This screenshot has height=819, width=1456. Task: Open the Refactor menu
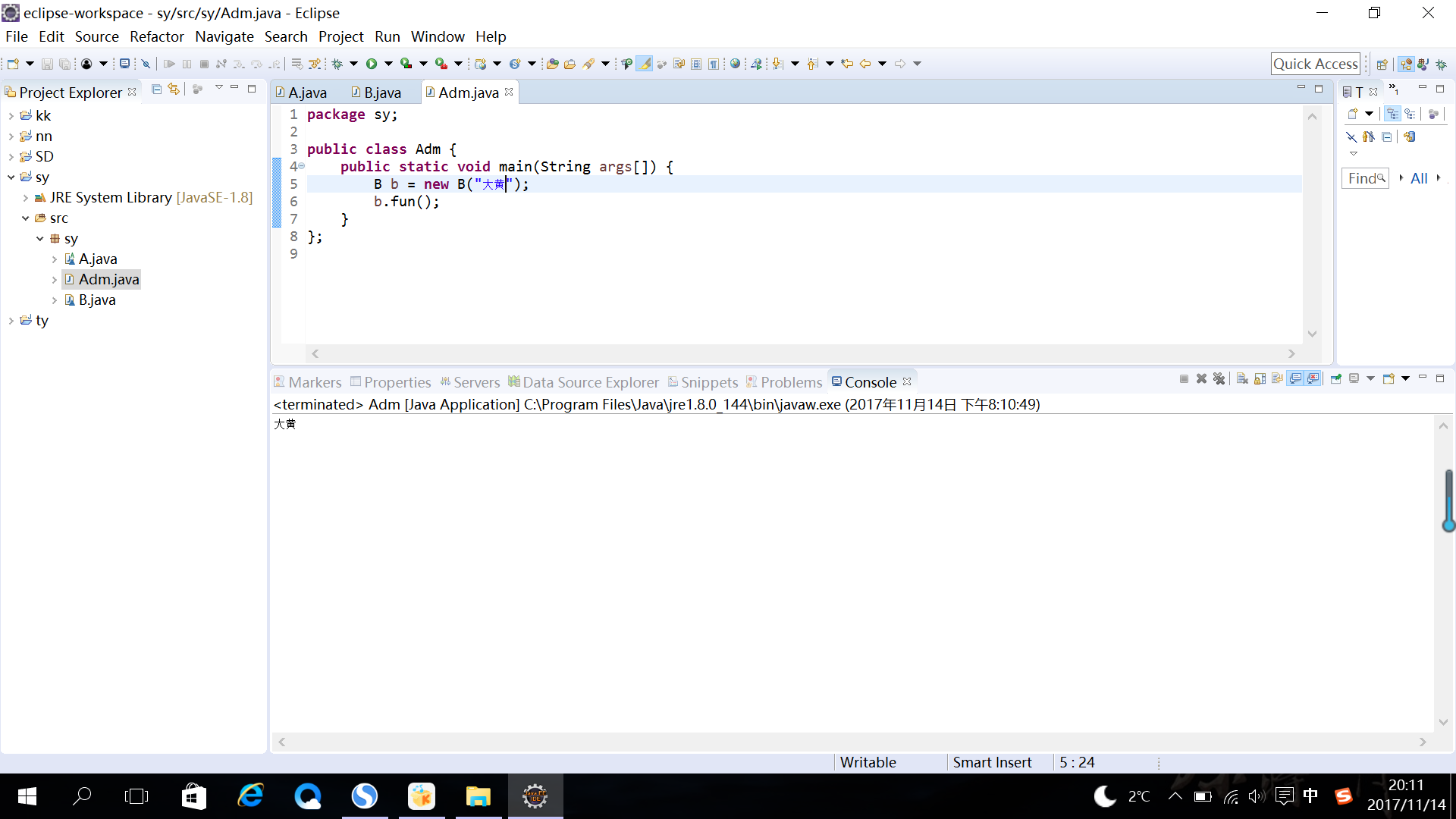point(157,36)
